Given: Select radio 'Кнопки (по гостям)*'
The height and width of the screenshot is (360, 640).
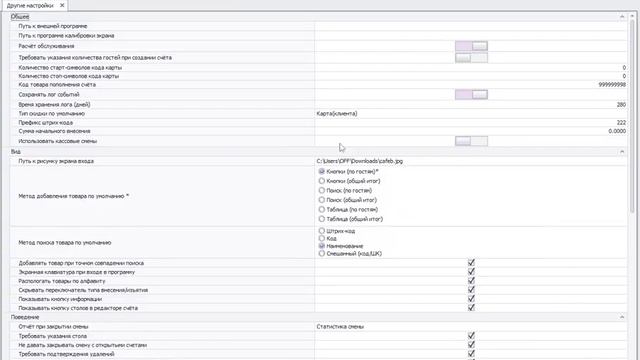Looking at the screenshot, I should click(322, 171).
